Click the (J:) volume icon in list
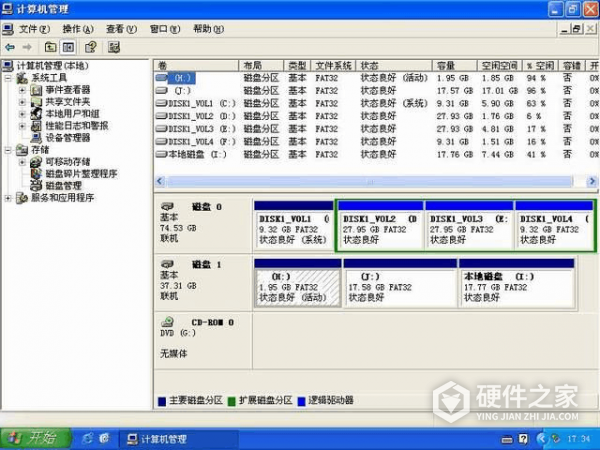This screenshot has height=450, width=600. 161,91
